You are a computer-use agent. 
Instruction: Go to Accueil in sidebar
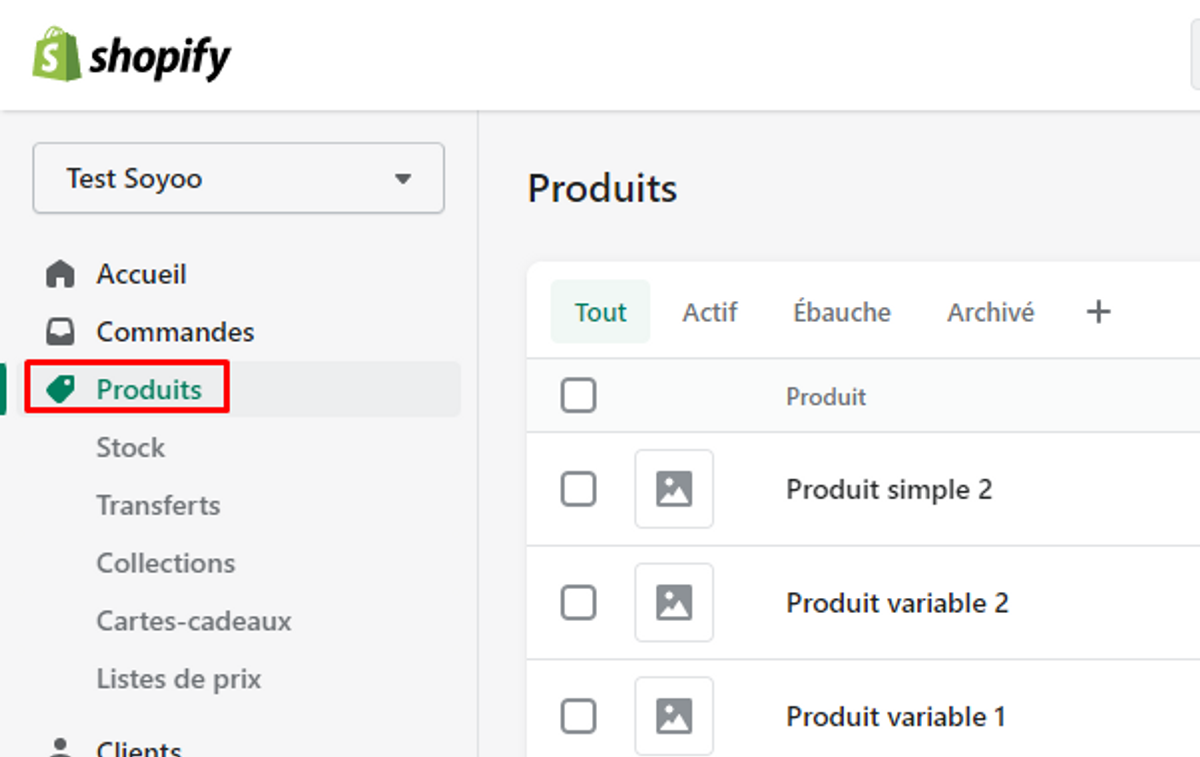pos(141,274)
